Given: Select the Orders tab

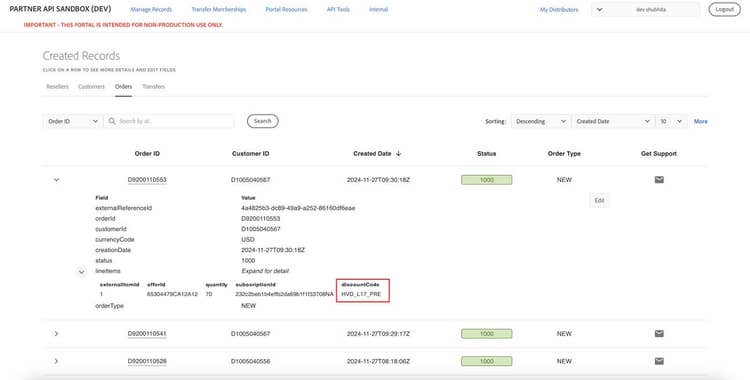Looking at the screenshot, I should pyautogui.click(x=123, y=87).
